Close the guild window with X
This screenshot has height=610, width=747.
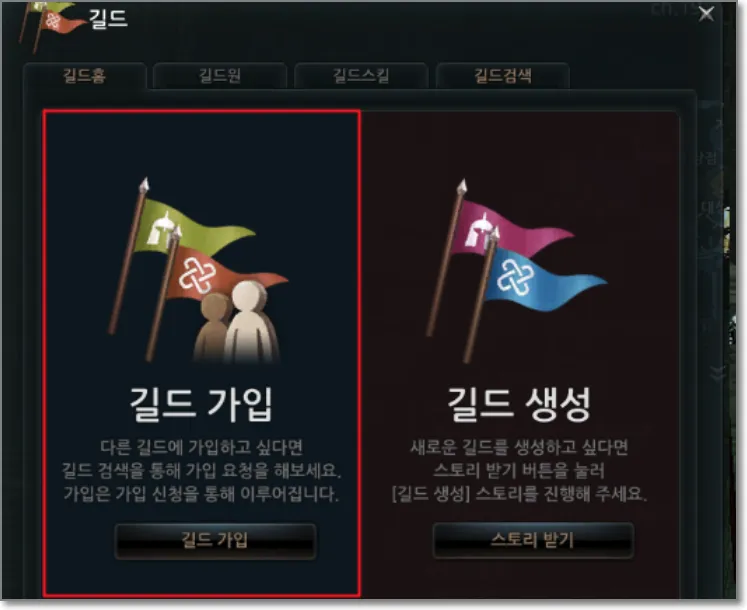706,14
